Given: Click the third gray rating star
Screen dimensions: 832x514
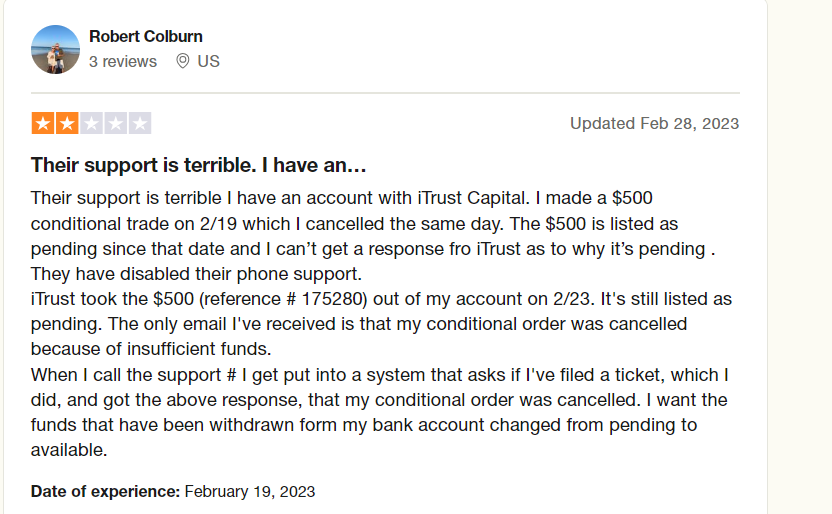Looking at the screenshot, I should 92,123.
